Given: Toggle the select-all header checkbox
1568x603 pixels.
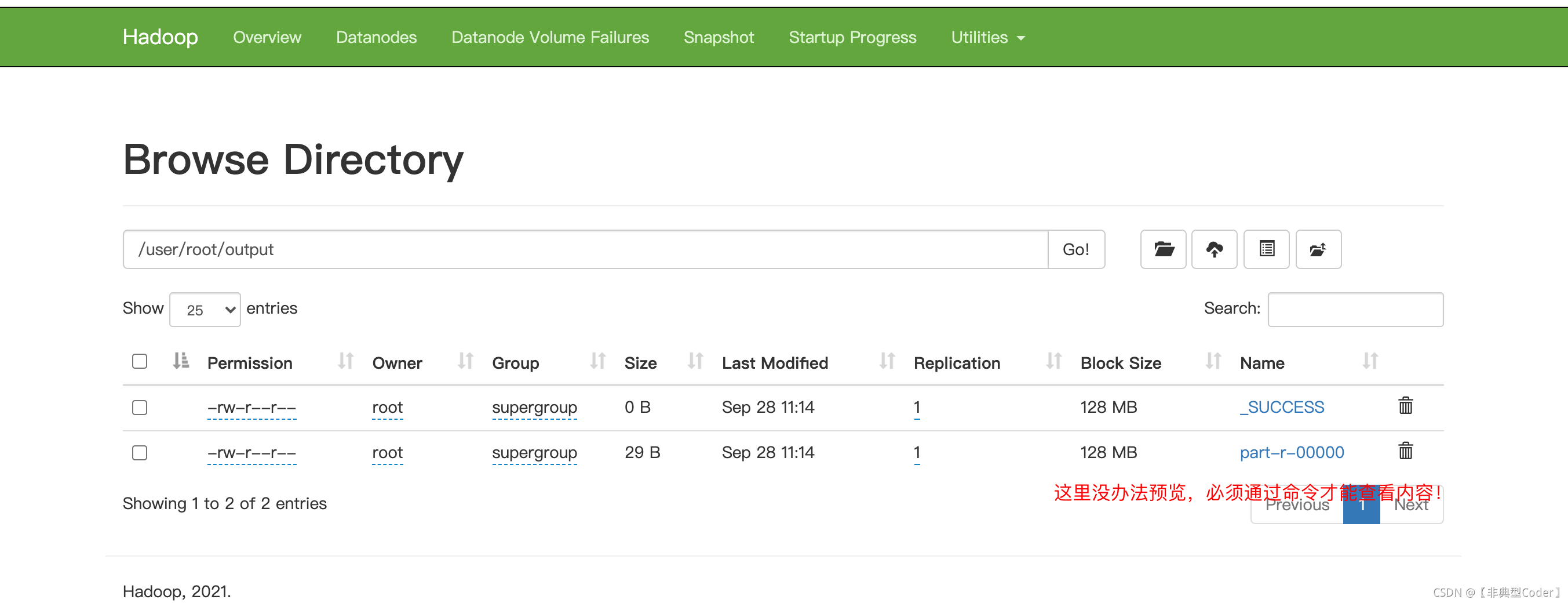Looking at the screenshot, I should 140,361.
